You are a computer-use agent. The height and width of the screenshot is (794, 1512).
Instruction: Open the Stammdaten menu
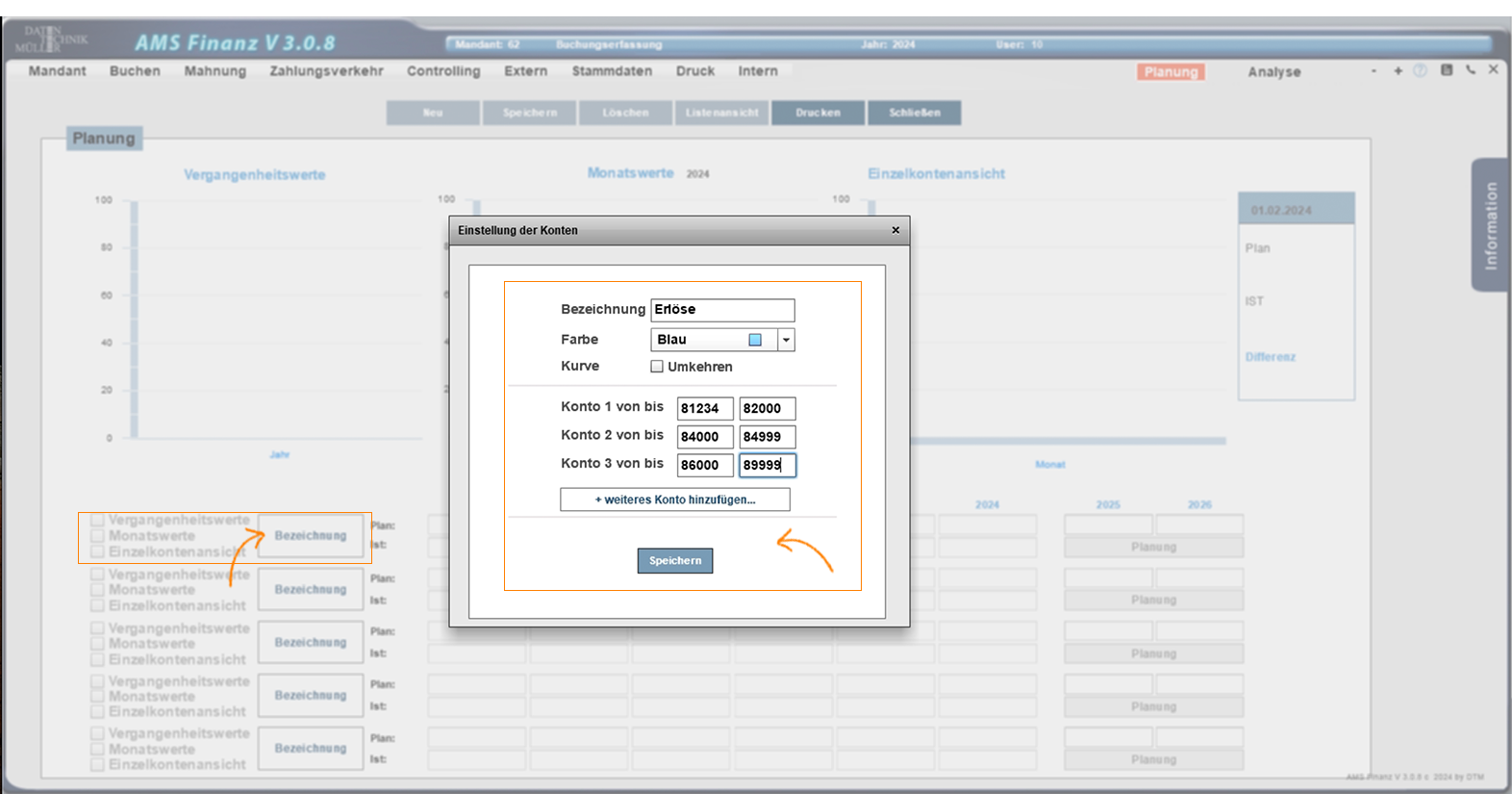612,71
